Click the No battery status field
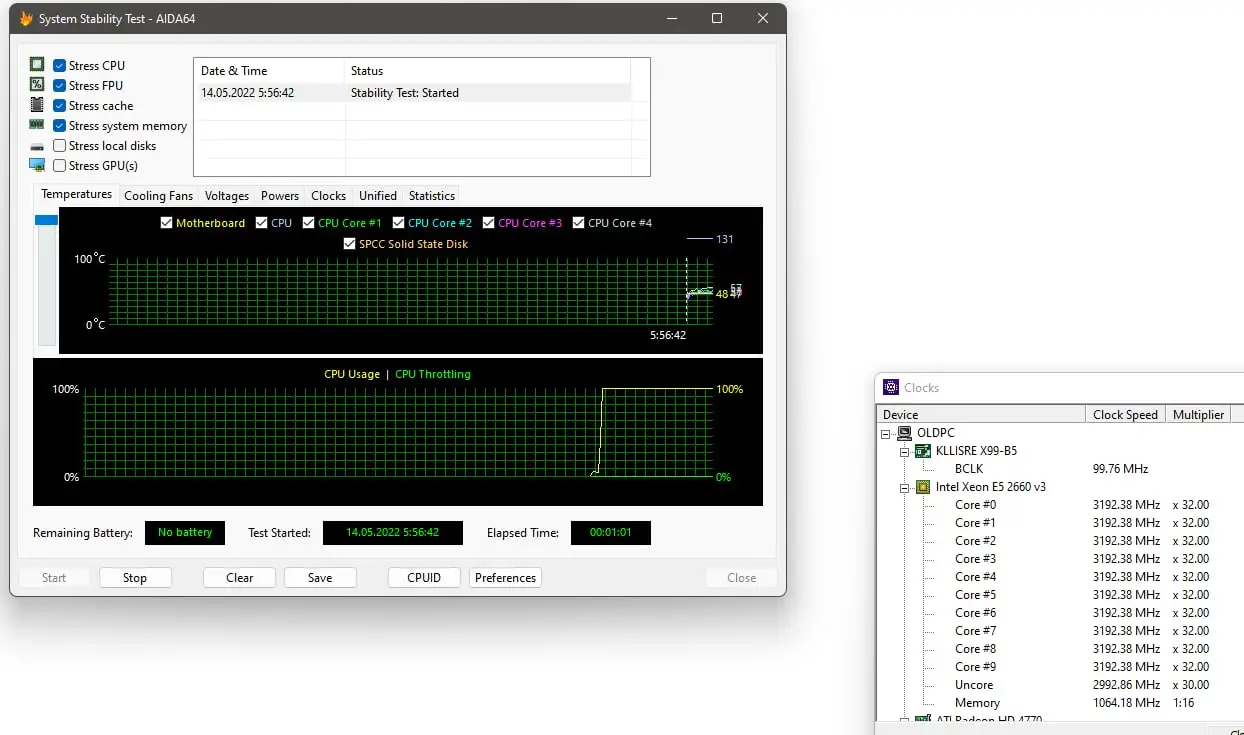The width and height of the screenshot is (1244, 735). [x=185, y=533]
